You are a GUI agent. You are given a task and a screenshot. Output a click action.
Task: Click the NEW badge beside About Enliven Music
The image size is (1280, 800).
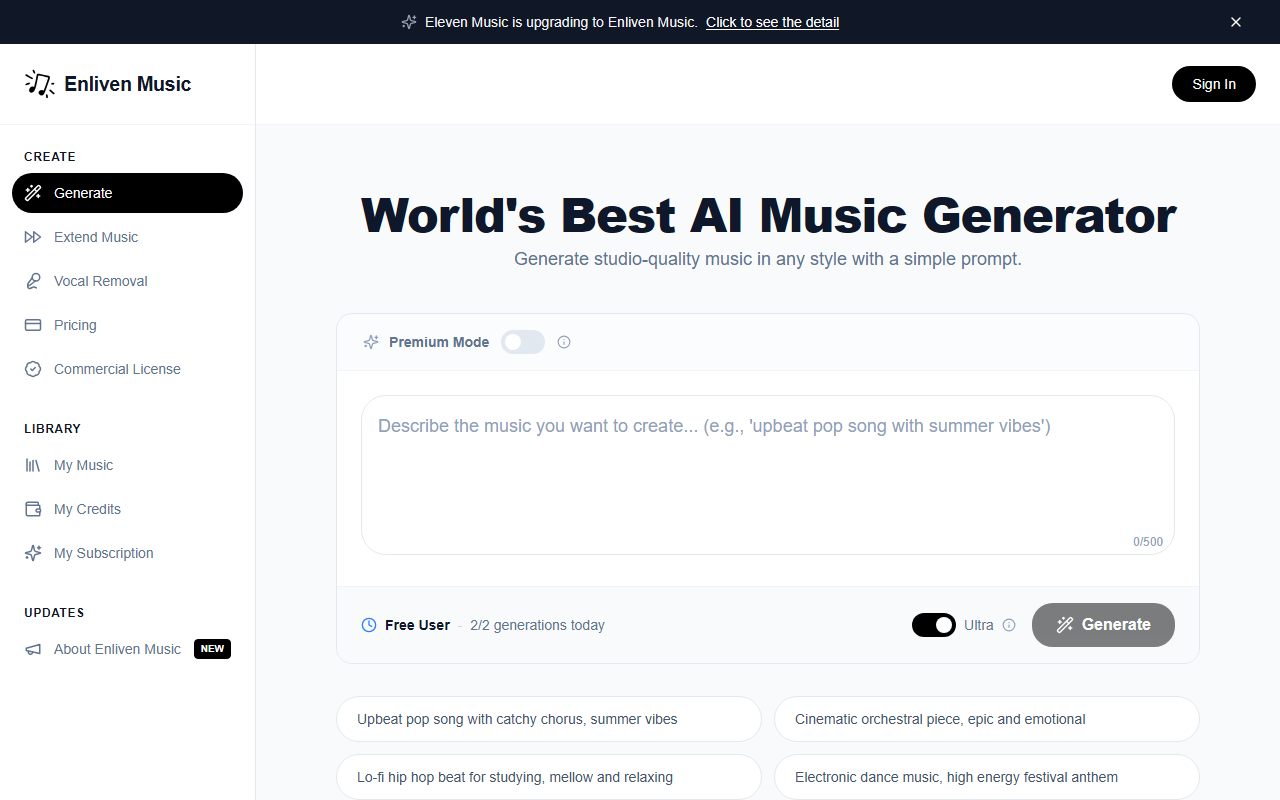point(212,649)
